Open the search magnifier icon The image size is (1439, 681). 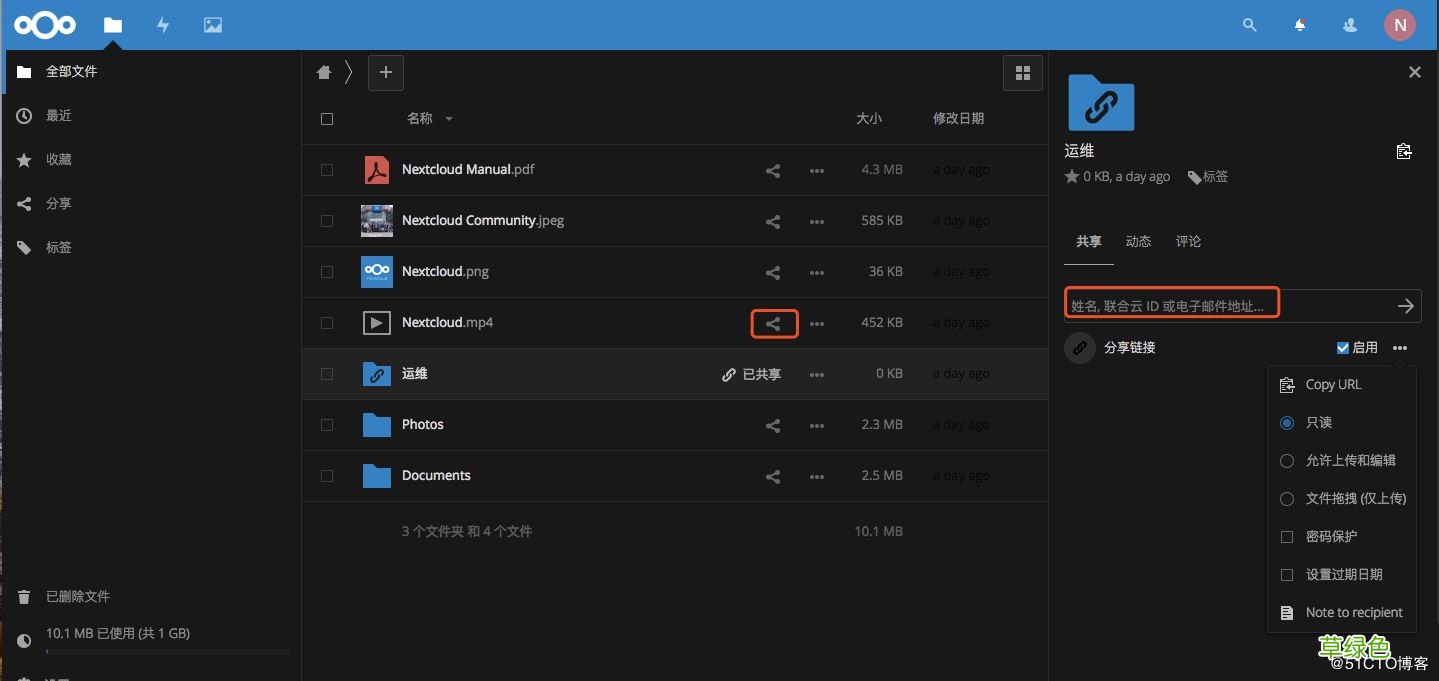[1250, 25]
